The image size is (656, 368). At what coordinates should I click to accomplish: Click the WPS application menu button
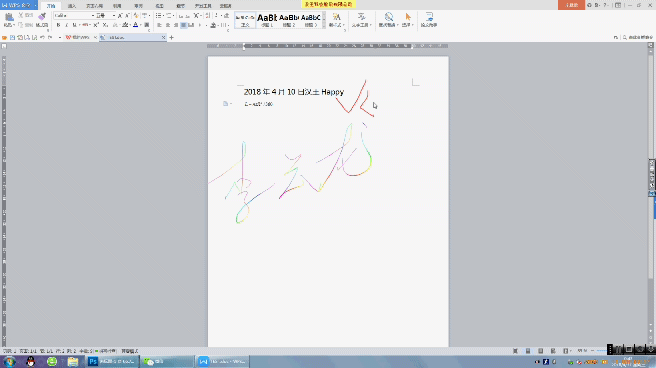point(18,5)
